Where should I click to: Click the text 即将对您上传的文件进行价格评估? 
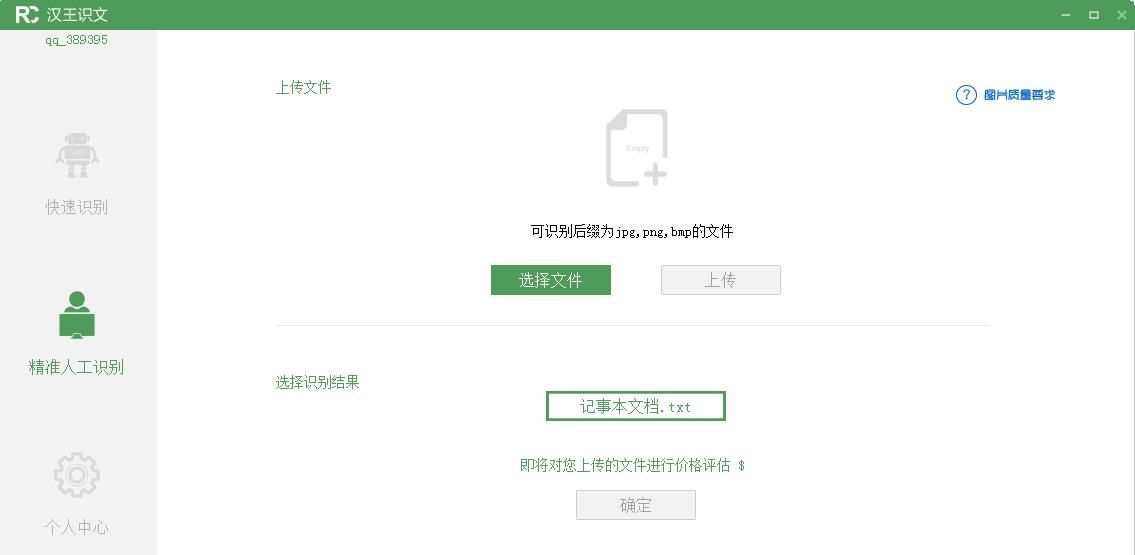click(x=625, y=465)
